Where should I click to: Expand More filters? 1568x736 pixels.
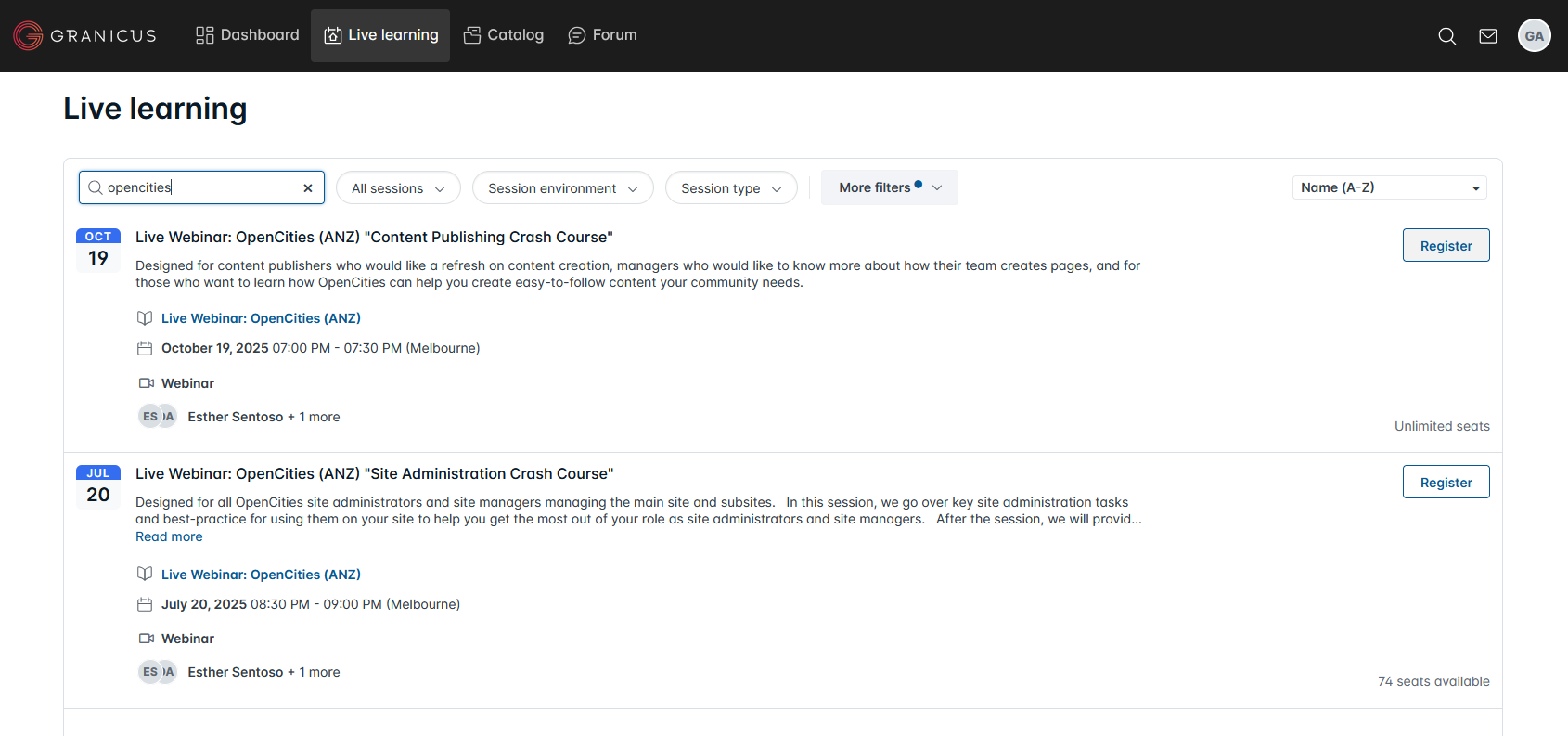tap(890, 187)
